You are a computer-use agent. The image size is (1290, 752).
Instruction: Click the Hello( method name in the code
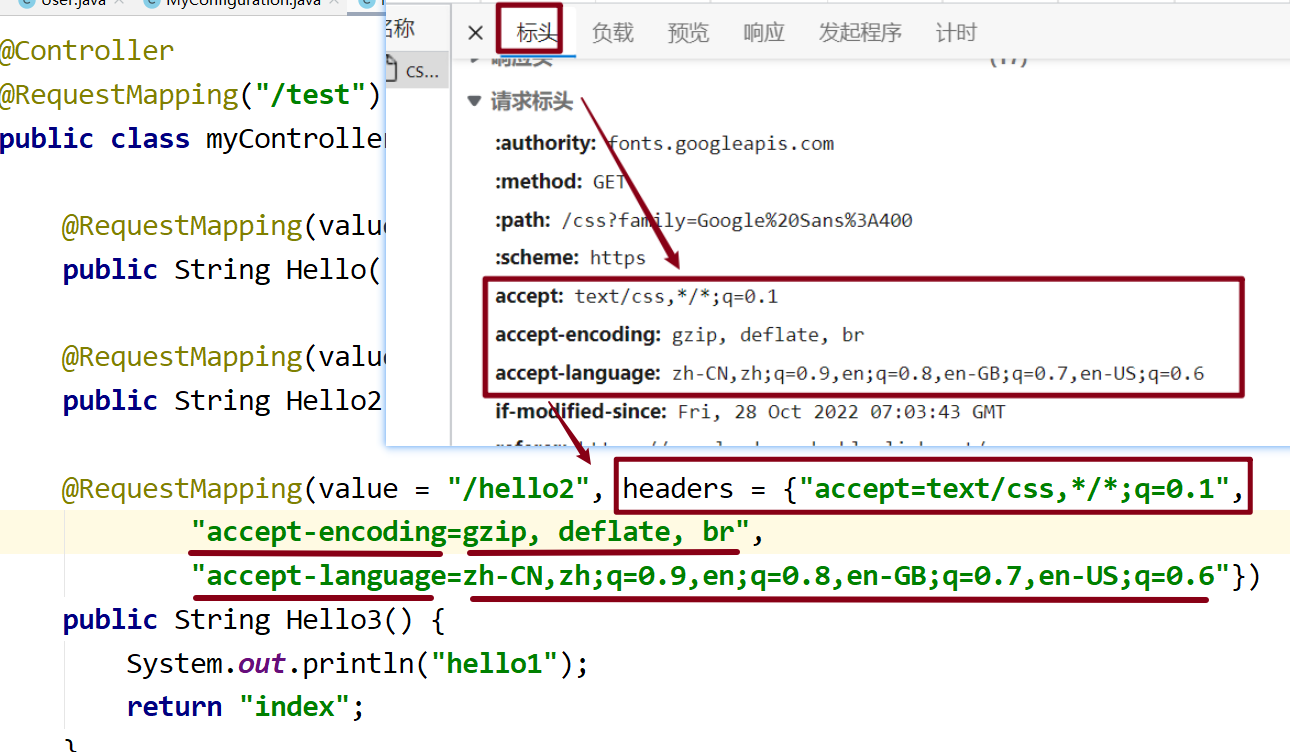point(325,270)
